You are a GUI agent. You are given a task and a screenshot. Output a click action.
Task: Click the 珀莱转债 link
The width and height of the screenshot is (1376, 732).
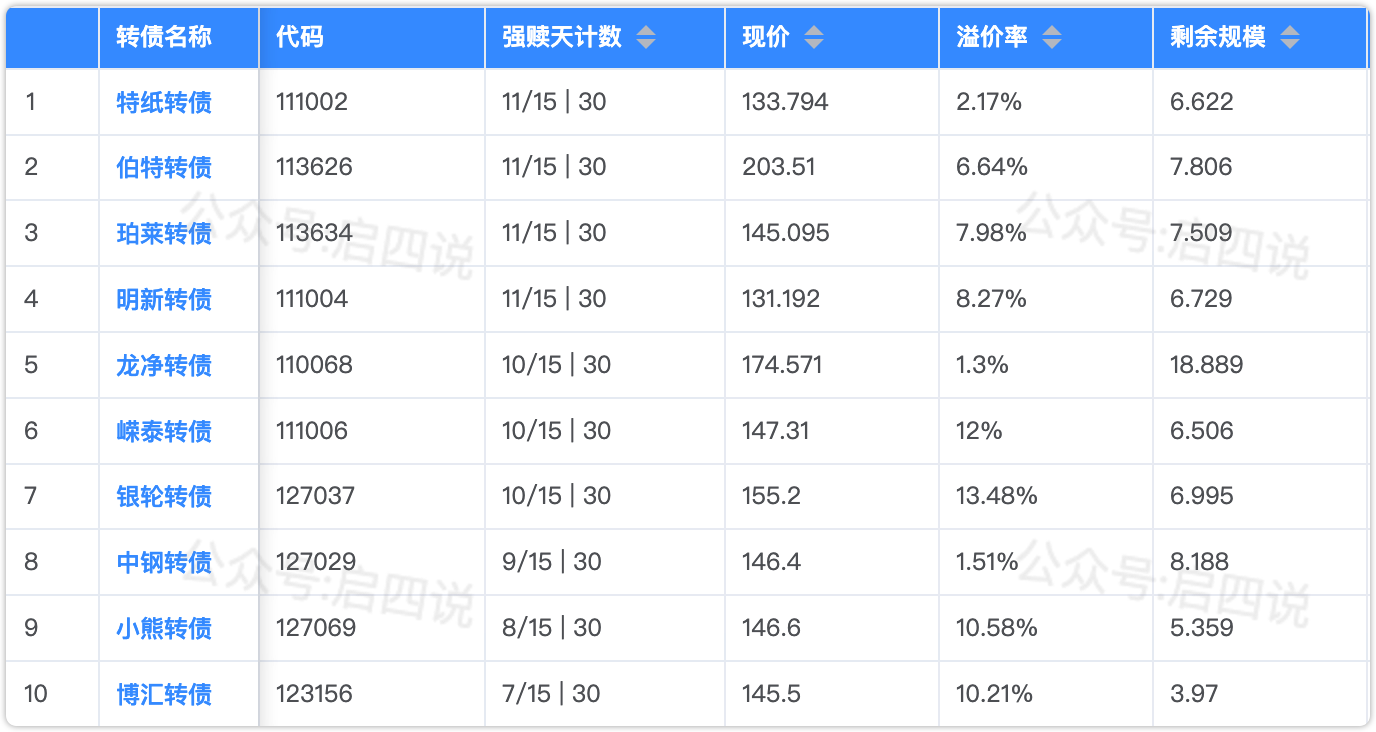point(164,233)
